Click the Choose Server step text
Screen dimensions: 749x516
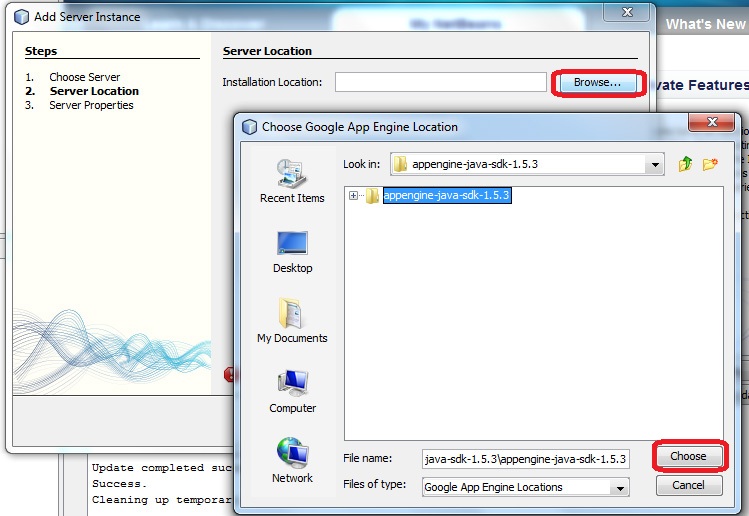point(85,77)
